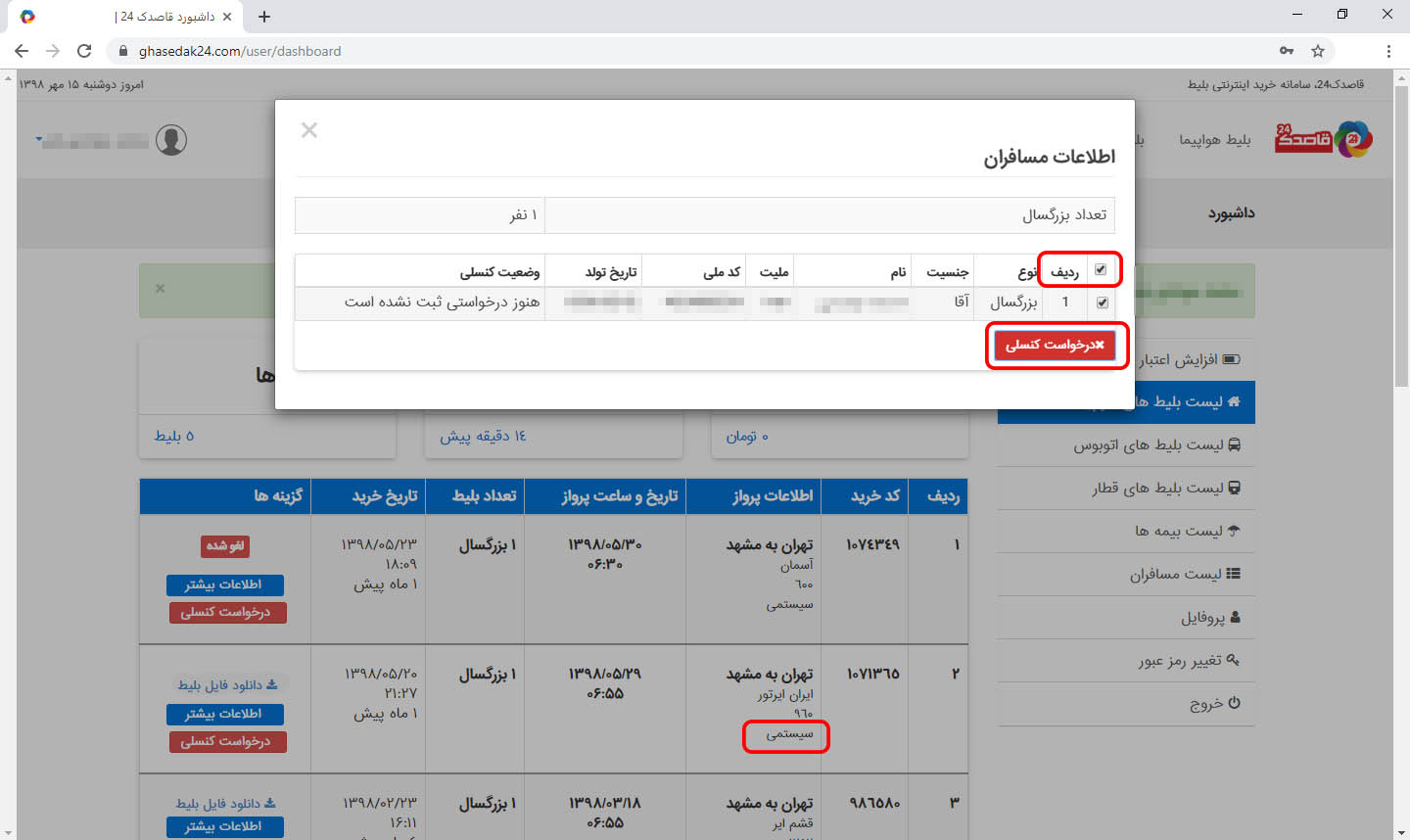Click the power icon beside خروج
The width and height of the screenshot is (1410, 840).
point(1235,703)
